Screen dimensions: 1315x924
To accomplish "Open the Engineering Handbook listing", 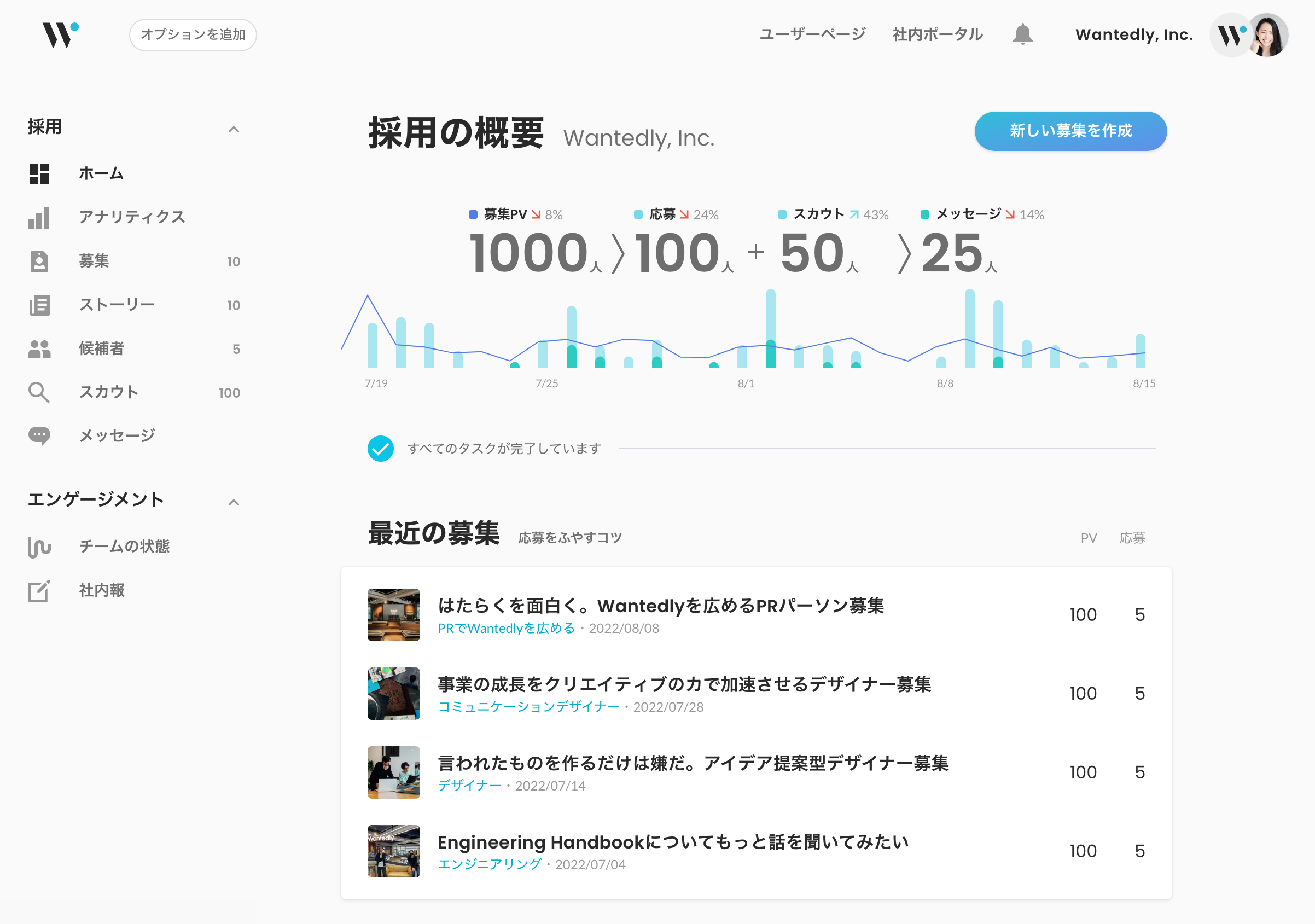I will (673, 842).
